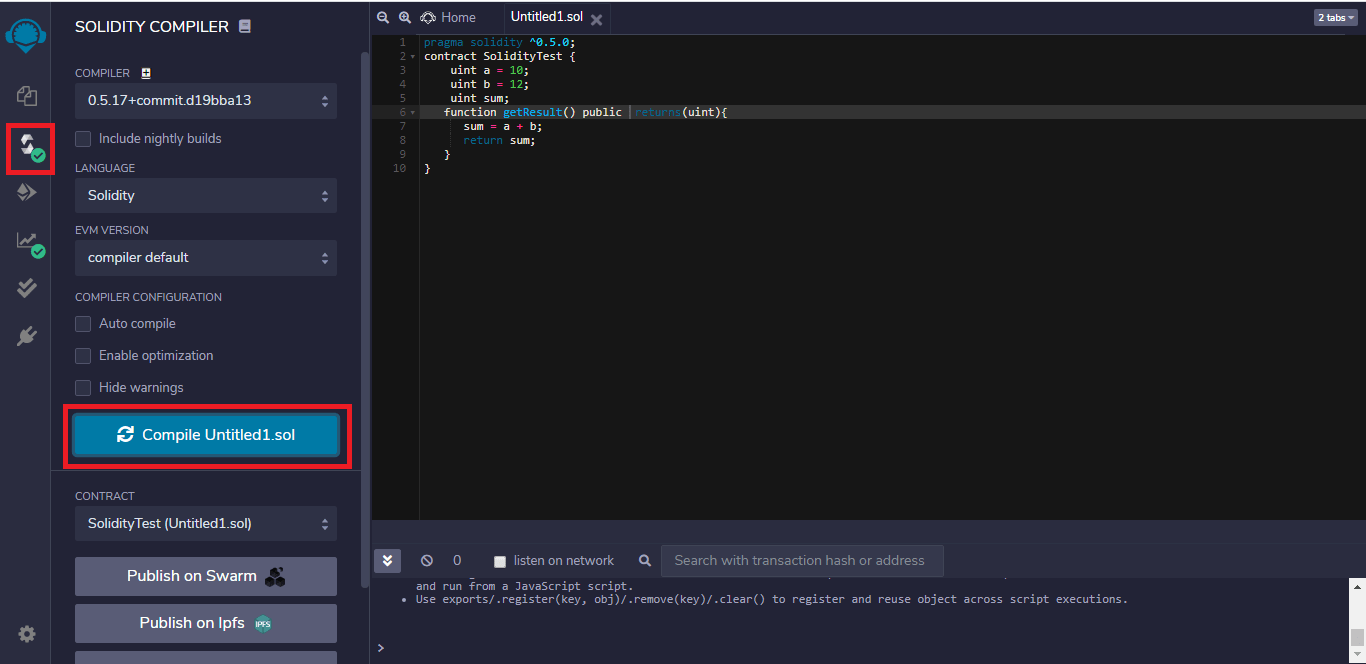Click the zoom-in magnifier above the editor
Image resolution: width=1366 pixels, height=664 pixels.
click(x=403, y=17)
